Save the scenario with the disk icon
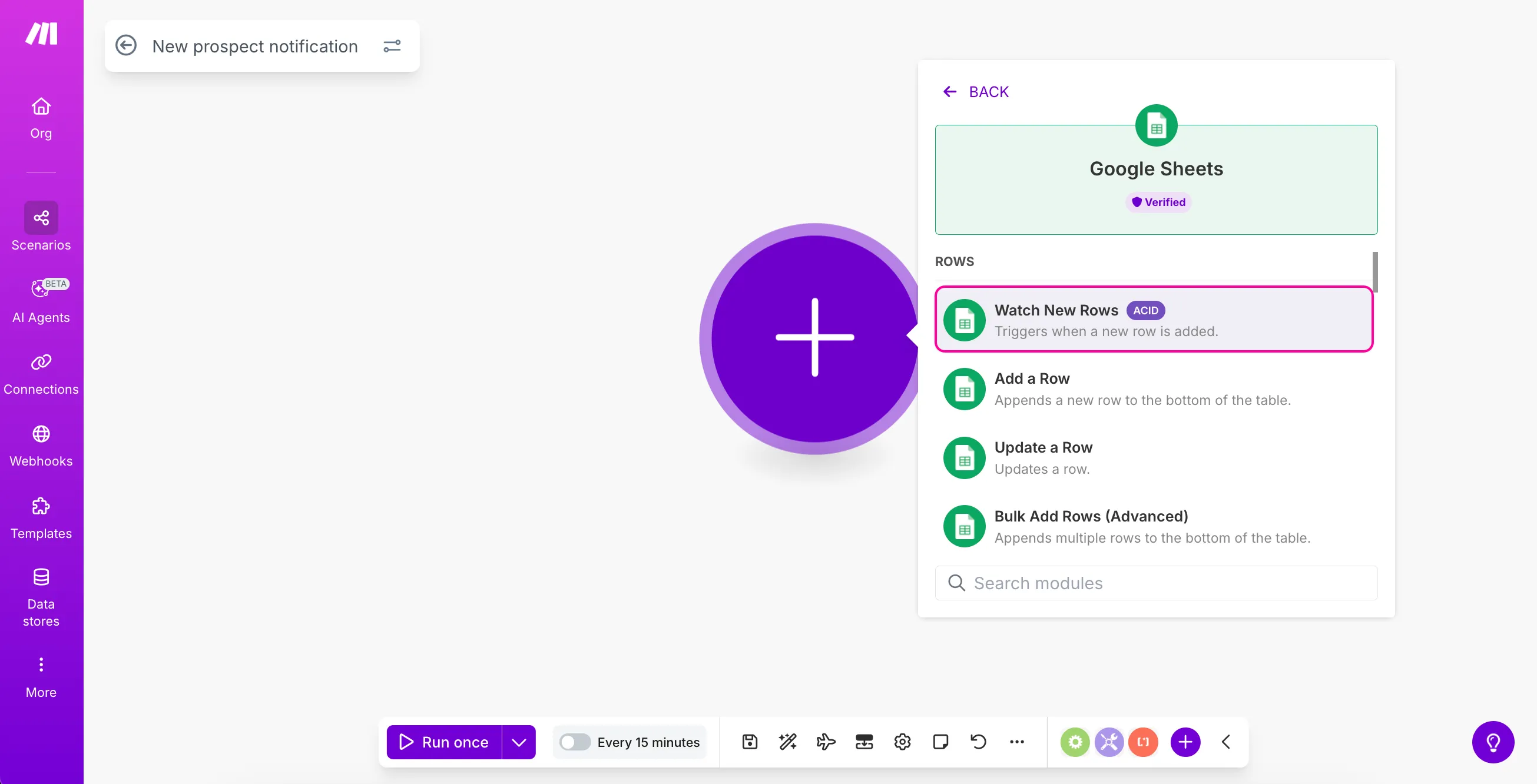The width and height of the screenshot is (1537, 784). coord(750,742)
